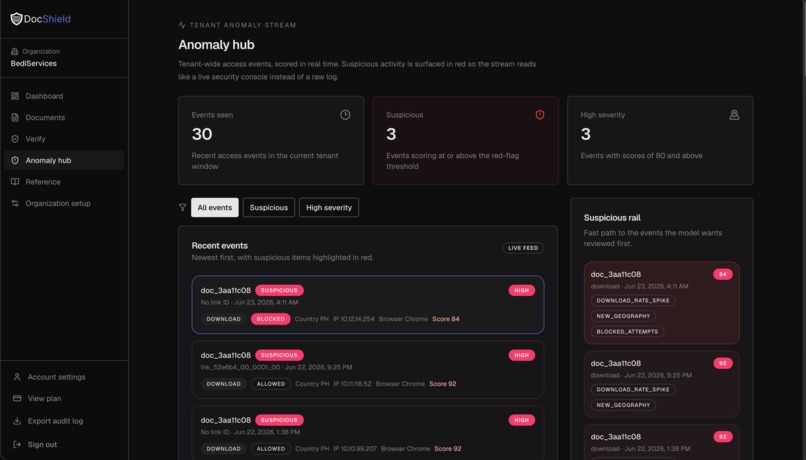
Task: Open suspicious rail card with score 84
Action: (662, 303)
